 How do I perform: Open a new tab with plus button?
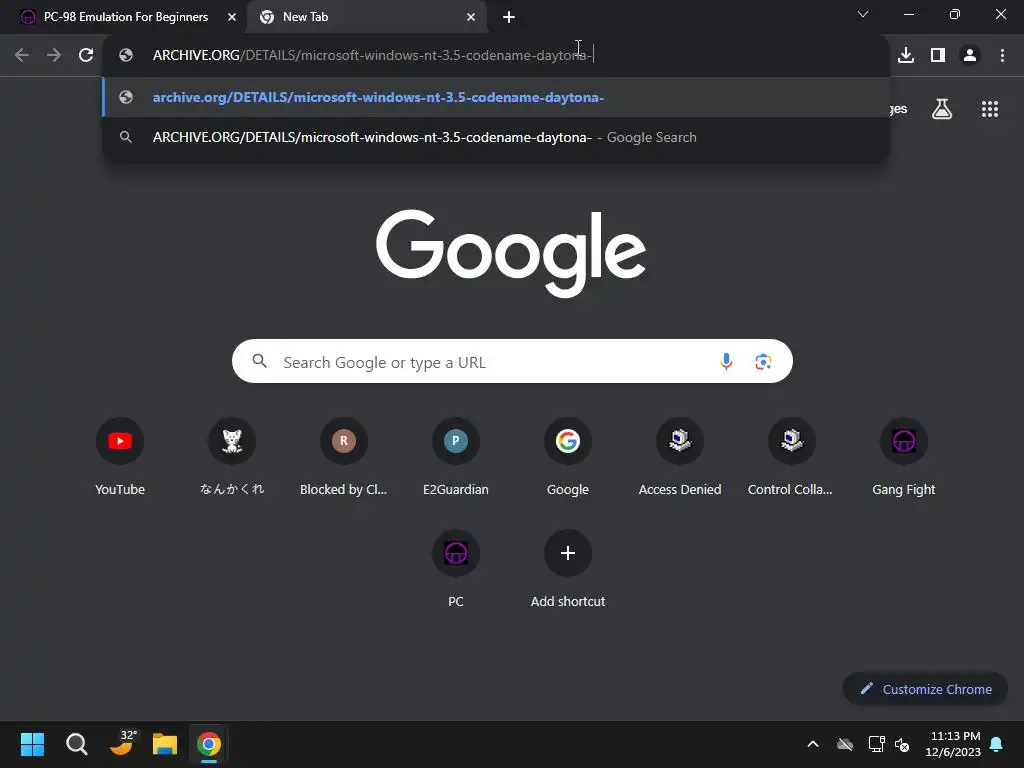509,17
